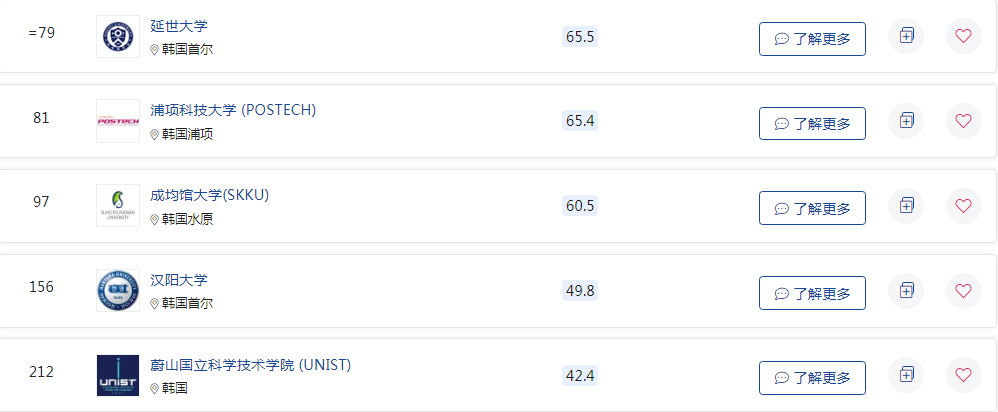Click the Hanyang University logo thumbnail
Viewport: 998px width, 412px height.
click(x=118, y=290)
